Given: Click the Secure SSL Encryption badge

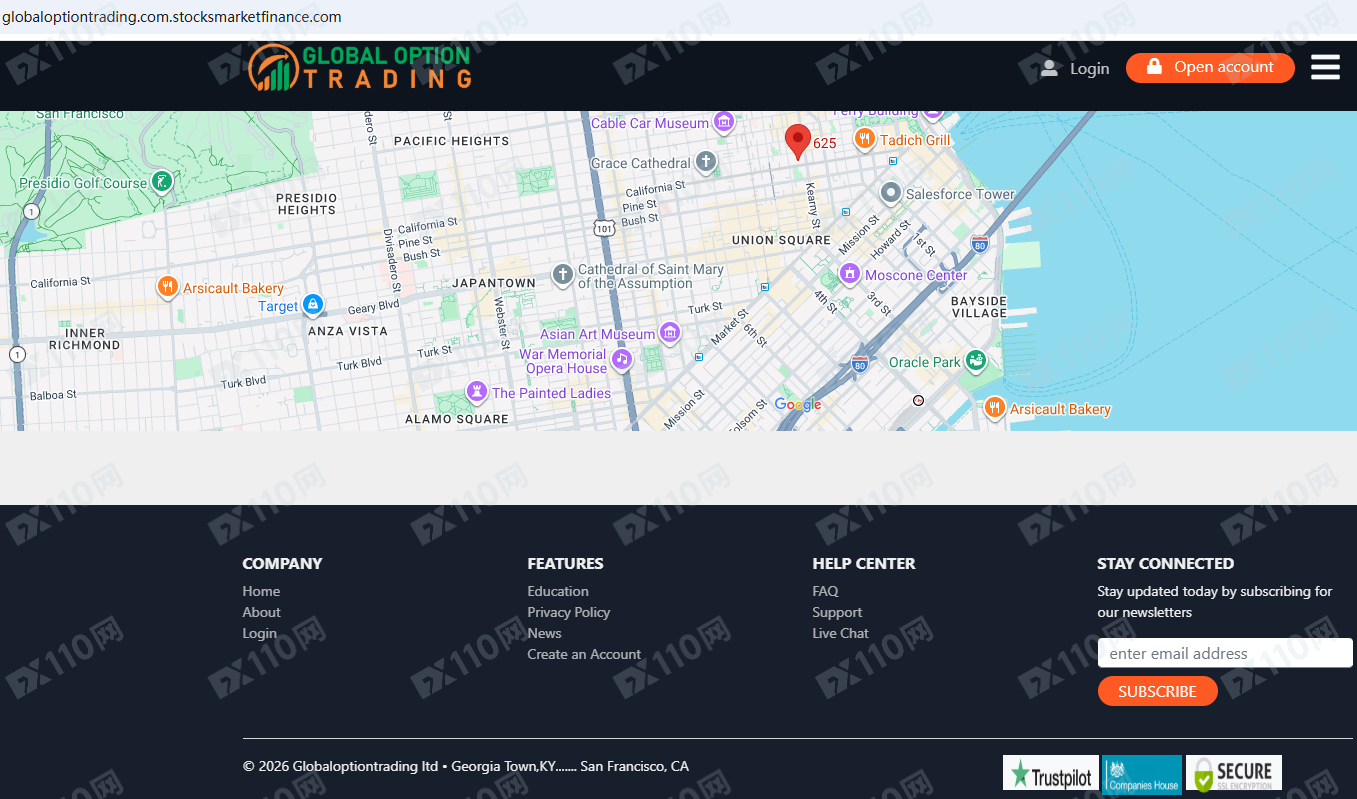Looking at the screenshot, I should point(1233,773).
